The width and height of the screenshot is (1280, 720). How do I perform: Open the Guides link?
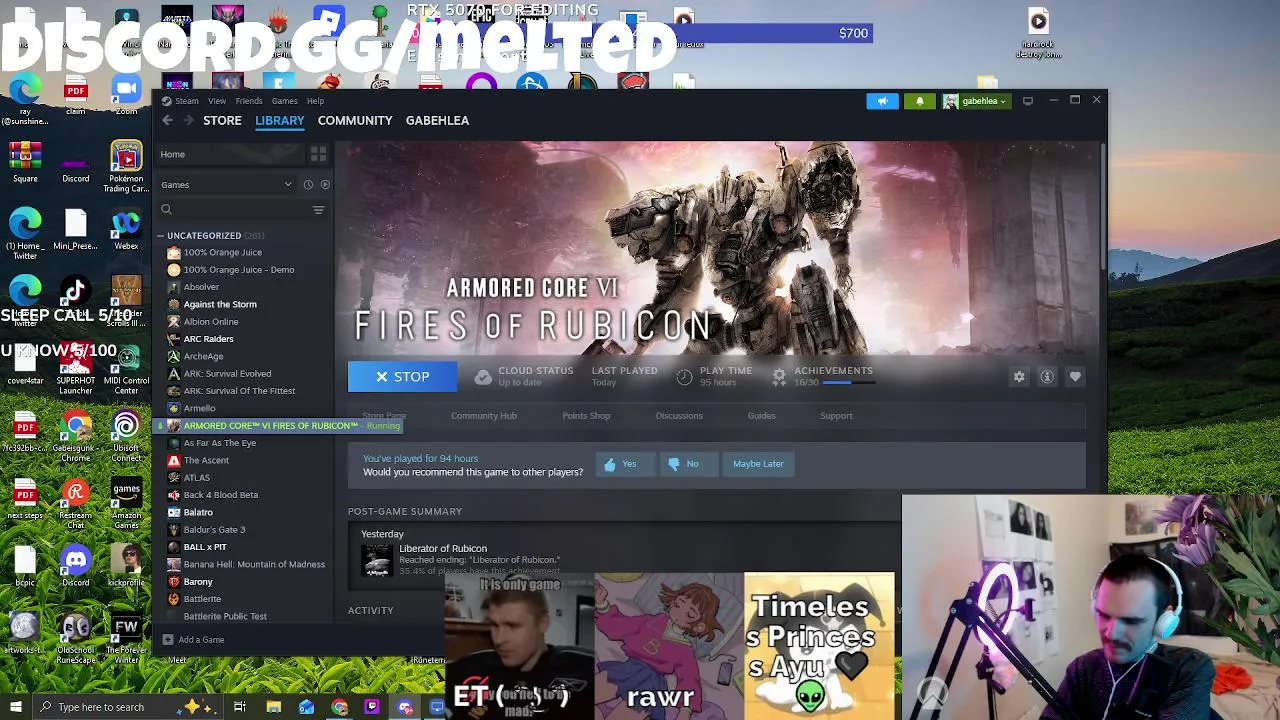761,416
